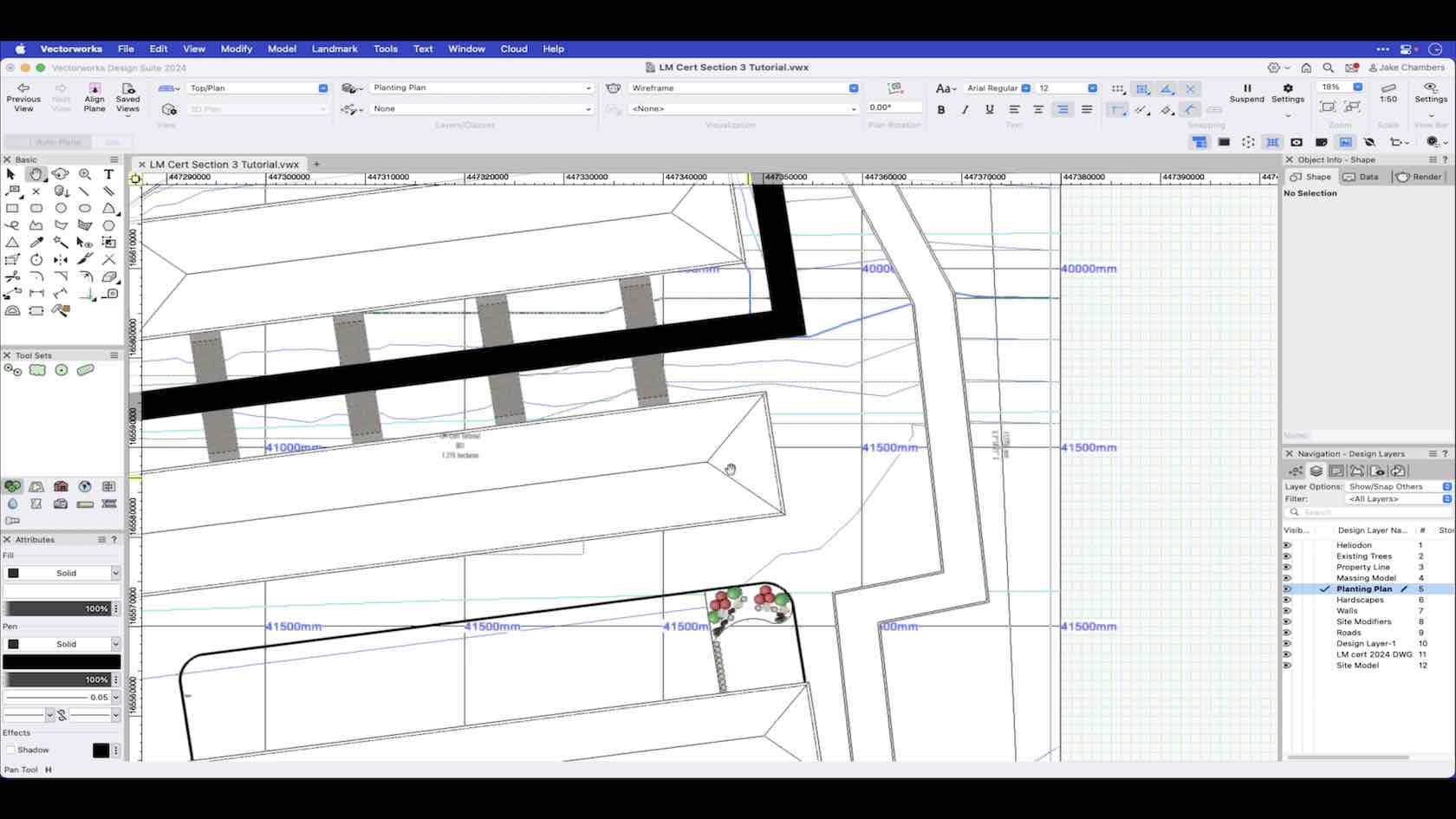Image resolution: width=1456 pixels, height=819 pixels.
Task: Open the Top/Plan view dropdown
Action: (x=257, y=88)
